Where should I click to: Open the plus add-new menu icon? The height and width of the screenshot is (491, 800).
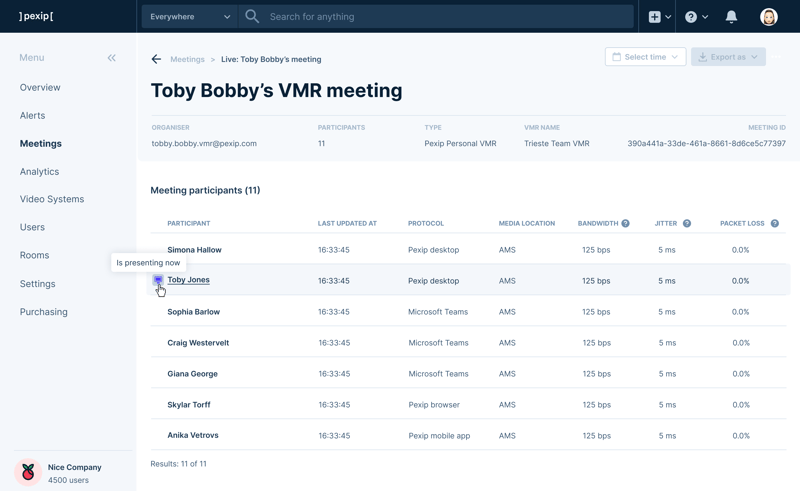click(x=655, y=17)
